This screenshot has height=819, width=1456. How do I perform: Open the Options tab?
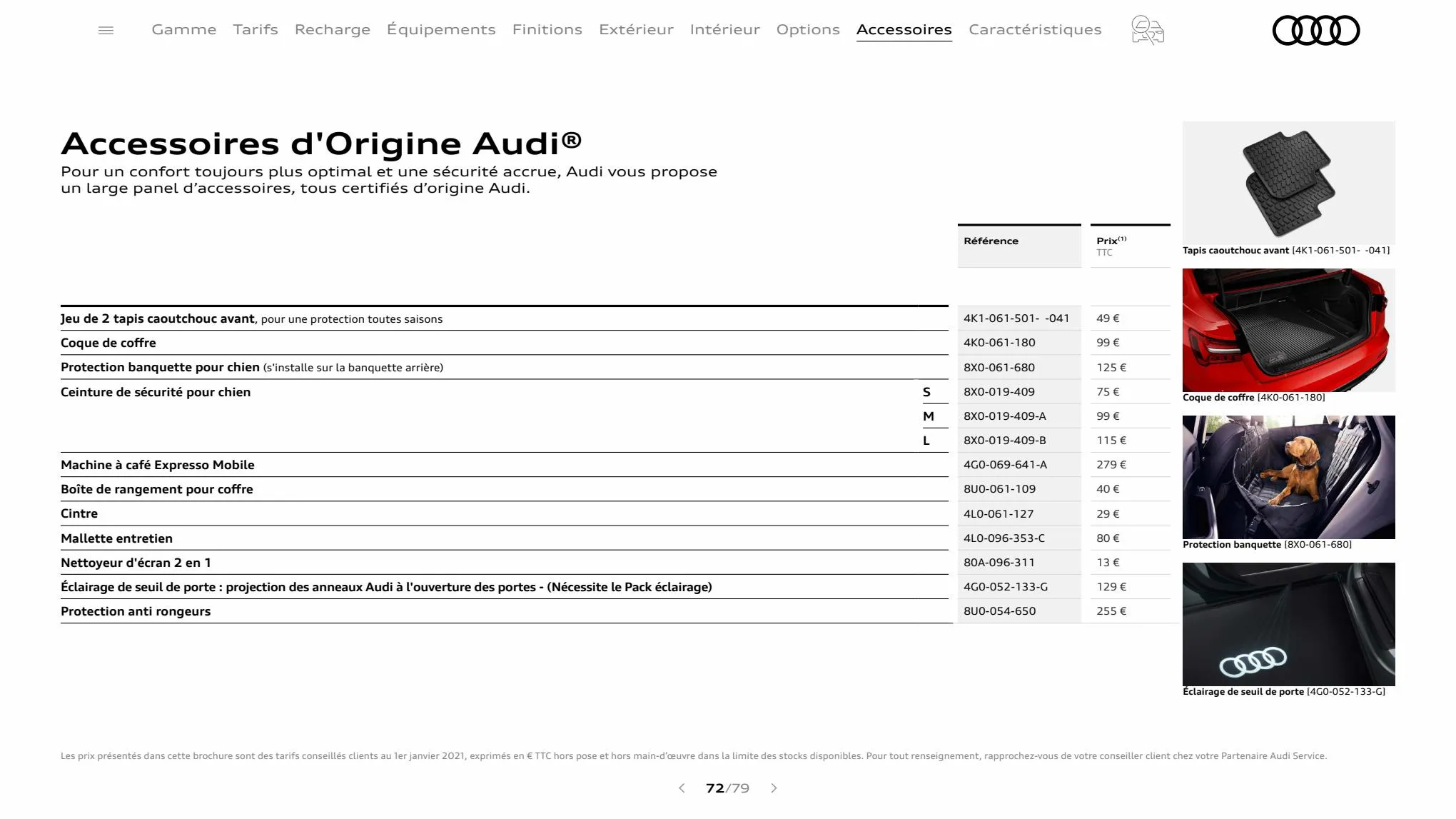pyautogui.click(x=808, y=30)
